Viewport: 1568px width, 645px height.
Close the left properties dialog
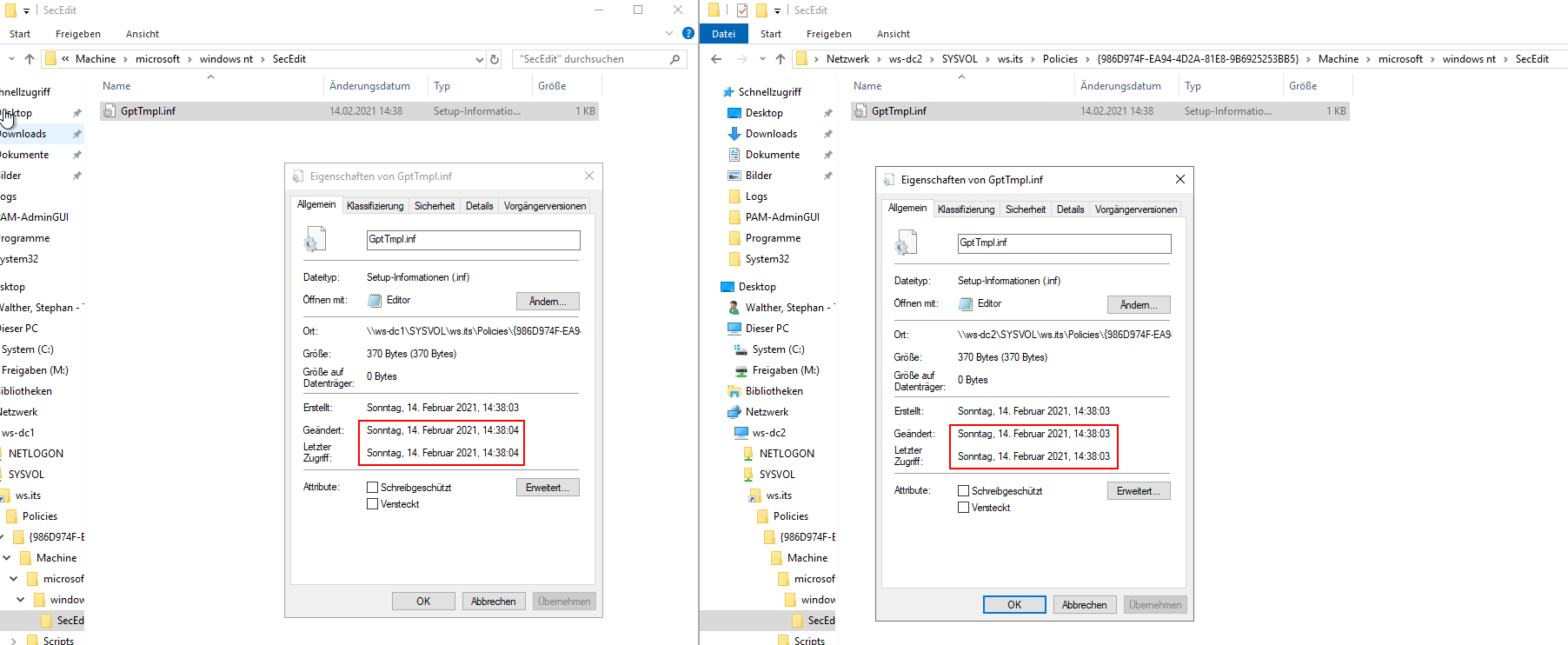pos(589,176)
